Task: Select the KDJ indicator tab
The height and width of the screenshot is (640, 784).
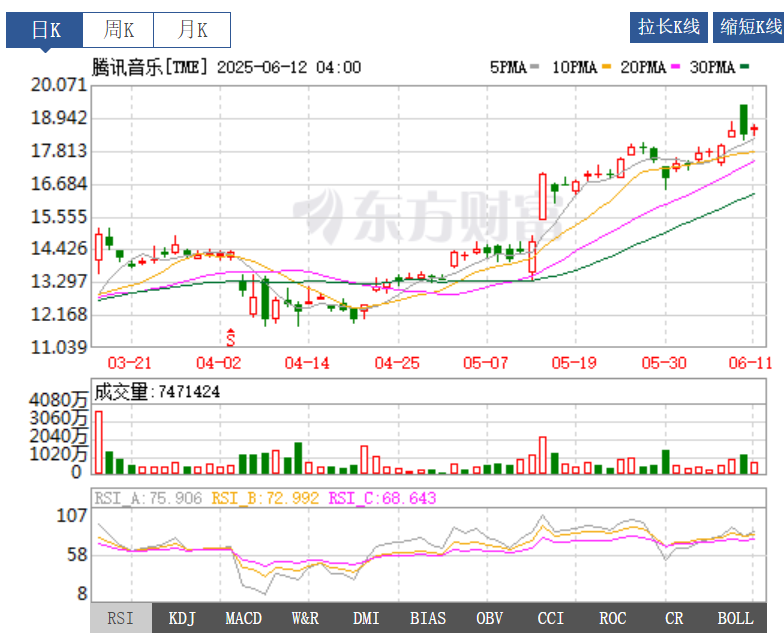Action: (x=182, y=618)
